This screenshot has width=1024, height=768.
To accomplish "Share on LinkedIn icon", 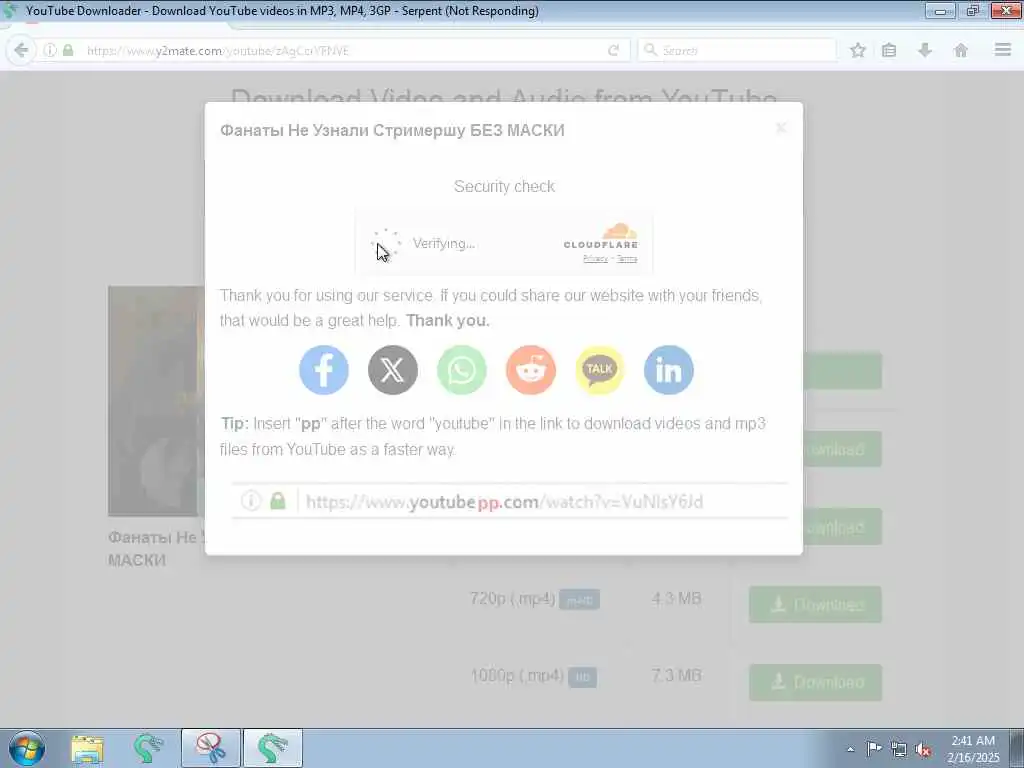I will (x=669, y=370).
